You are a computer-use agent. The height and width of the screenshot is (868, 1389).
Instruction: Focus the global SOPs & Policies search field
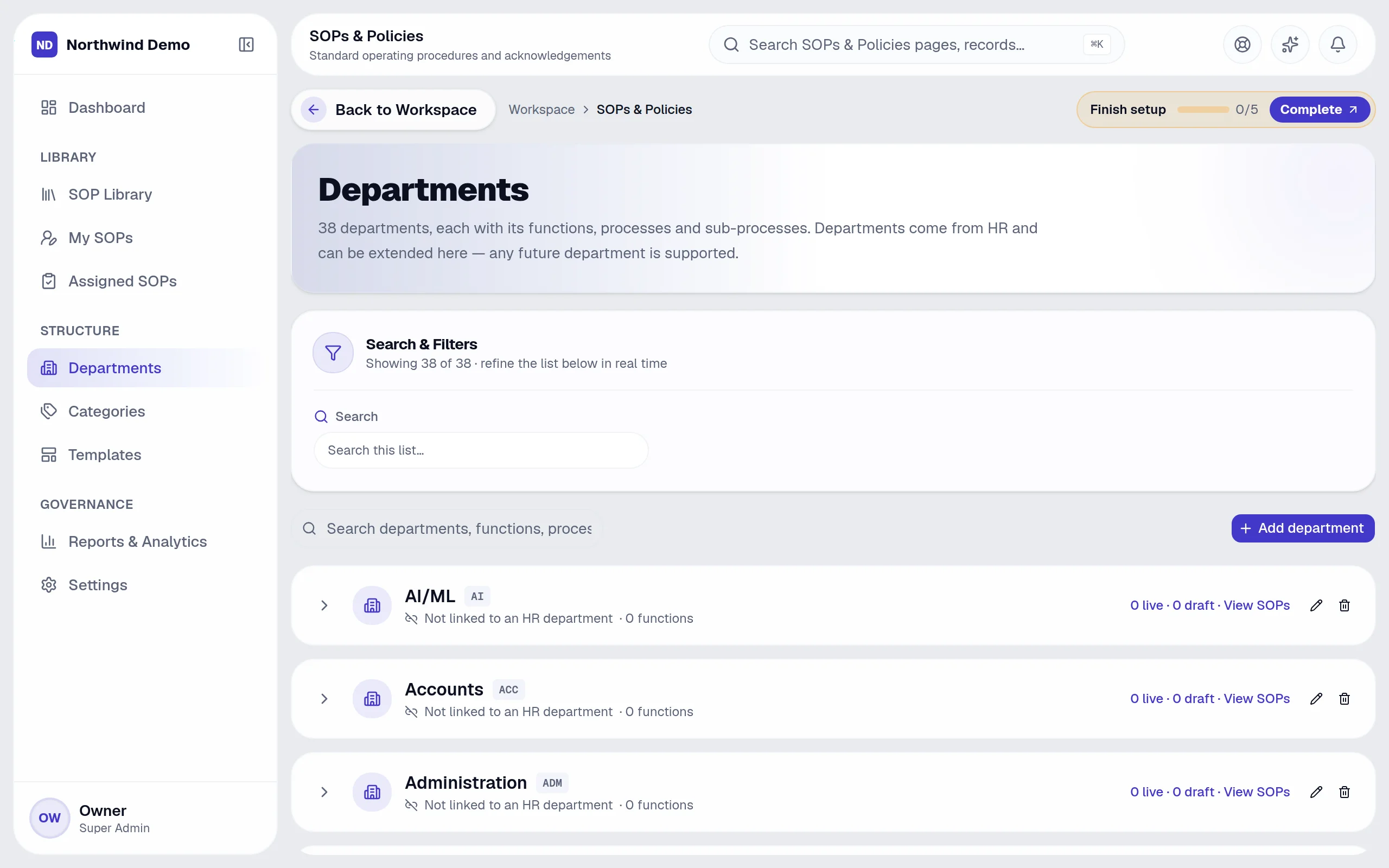pyautogui.click(x=916, y=44)
